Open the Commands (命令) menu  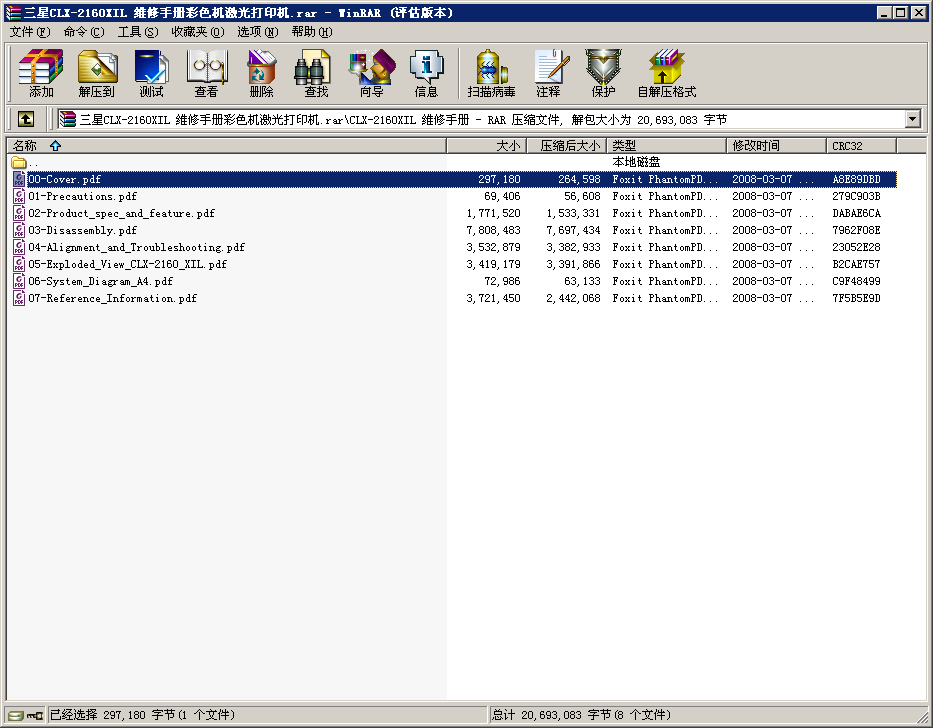point(84,32)
